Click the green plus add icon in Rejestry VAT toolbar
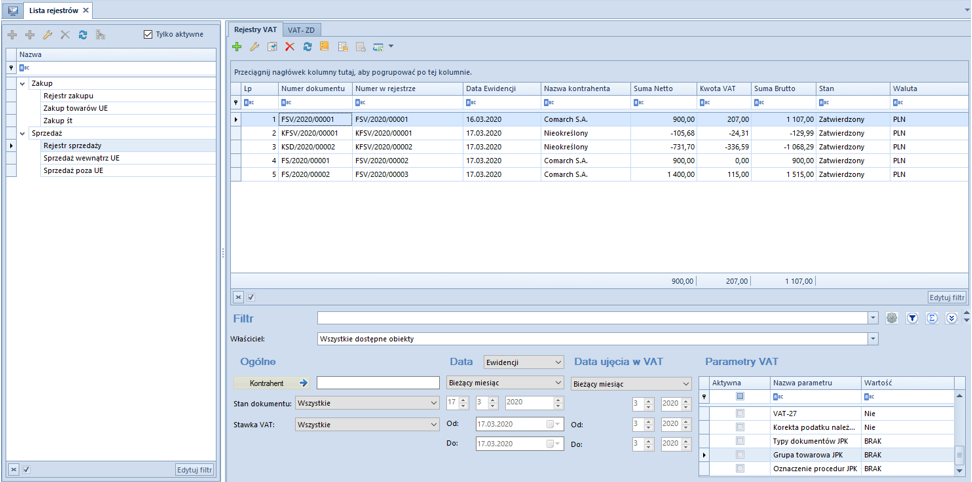This screenshot has width=972, height=482. pyautogui.click(x=237, y=47)
